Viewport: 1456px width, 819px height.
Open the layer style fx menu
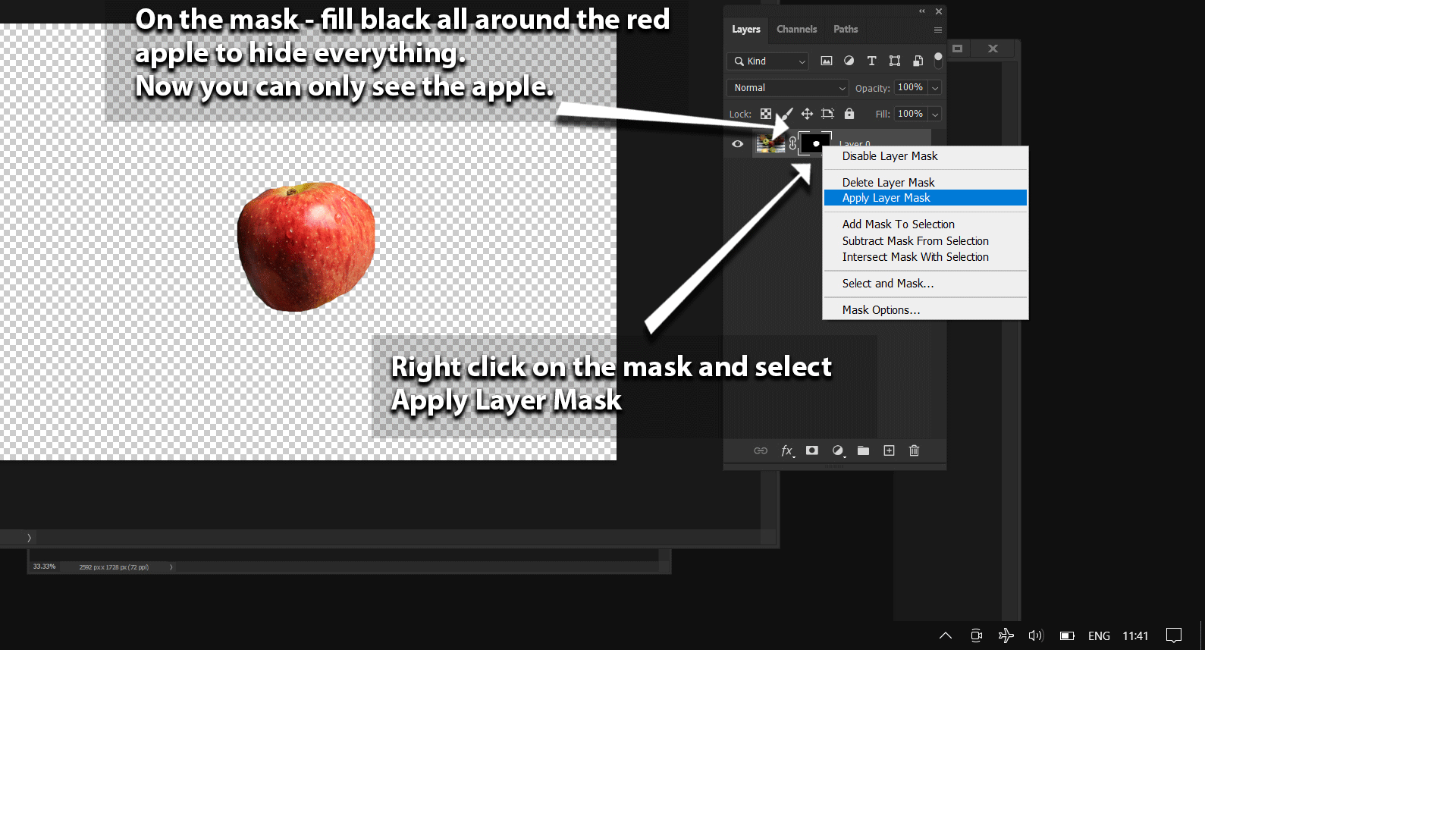[787, 450]
